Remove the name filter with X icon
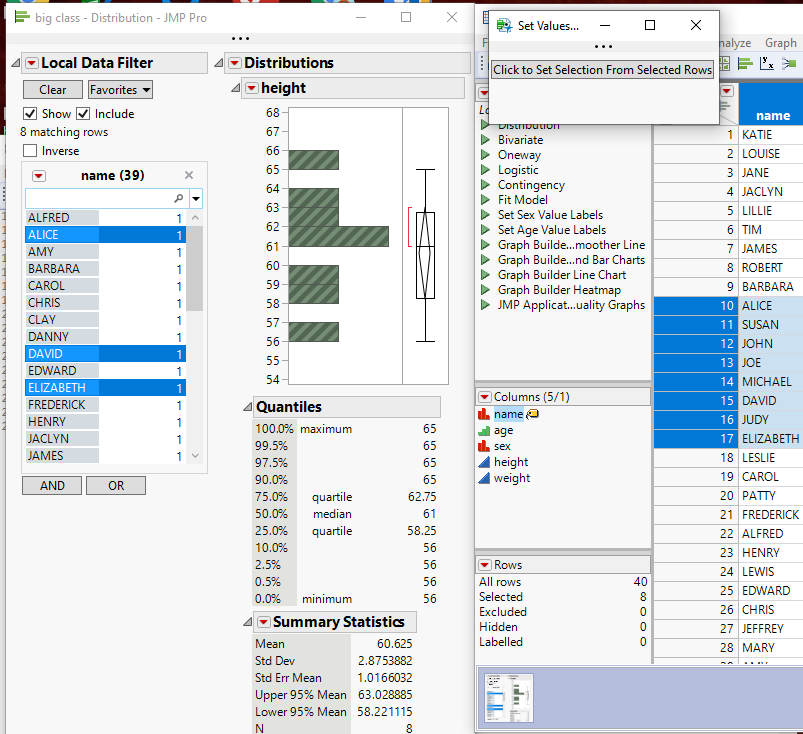Image resolution: width=803 pixels, height=734 pixels. point(189,176)
